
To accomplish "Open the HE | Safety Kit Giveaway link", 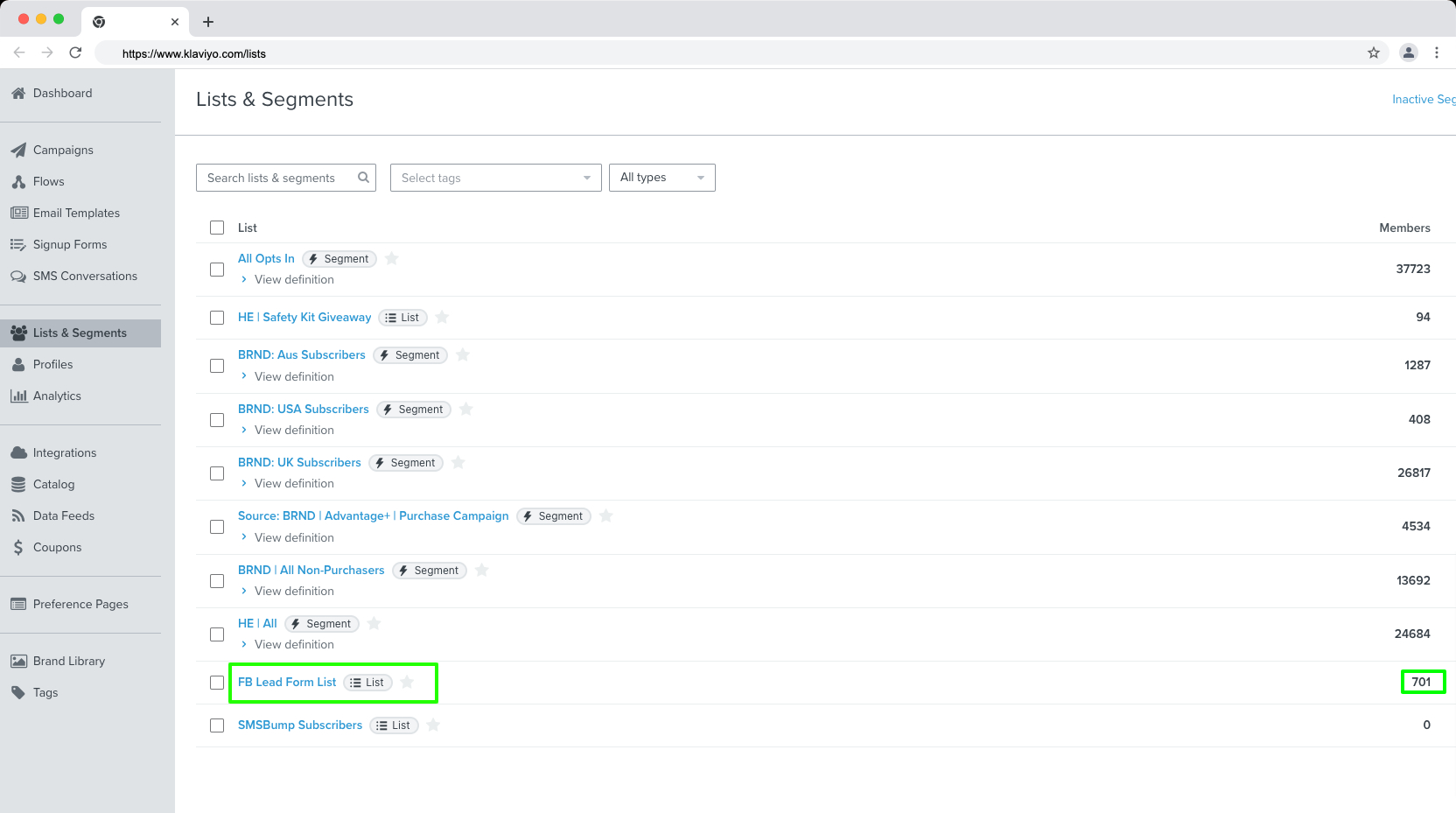I will [x=304, y=317].
